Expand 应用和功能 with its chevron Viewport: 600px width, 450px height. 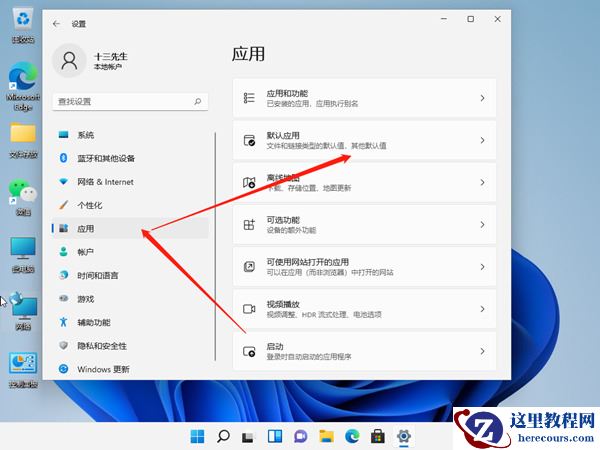482,98
